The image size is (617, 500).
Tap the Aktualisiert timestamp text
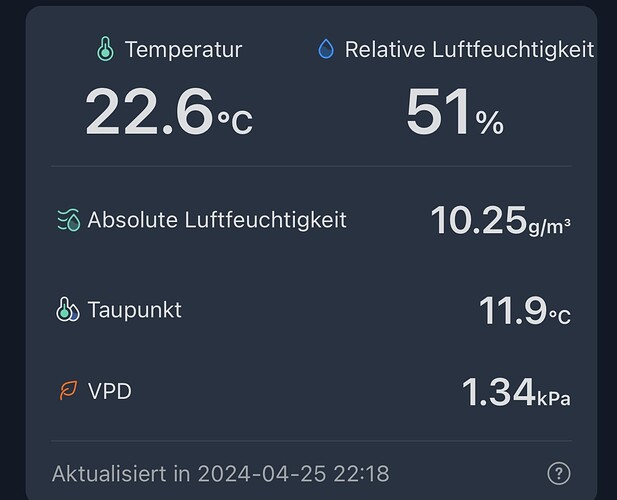coord(220,473)
